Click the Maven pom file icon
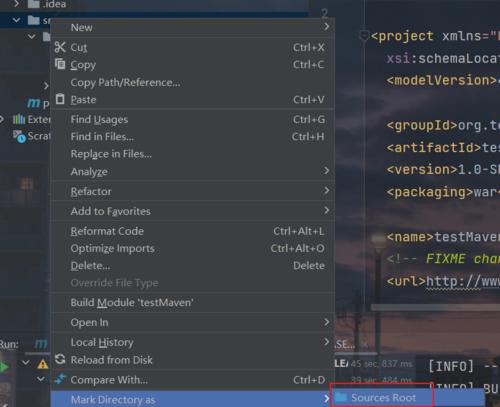The image size is (500, 407). tap(33, 103)
